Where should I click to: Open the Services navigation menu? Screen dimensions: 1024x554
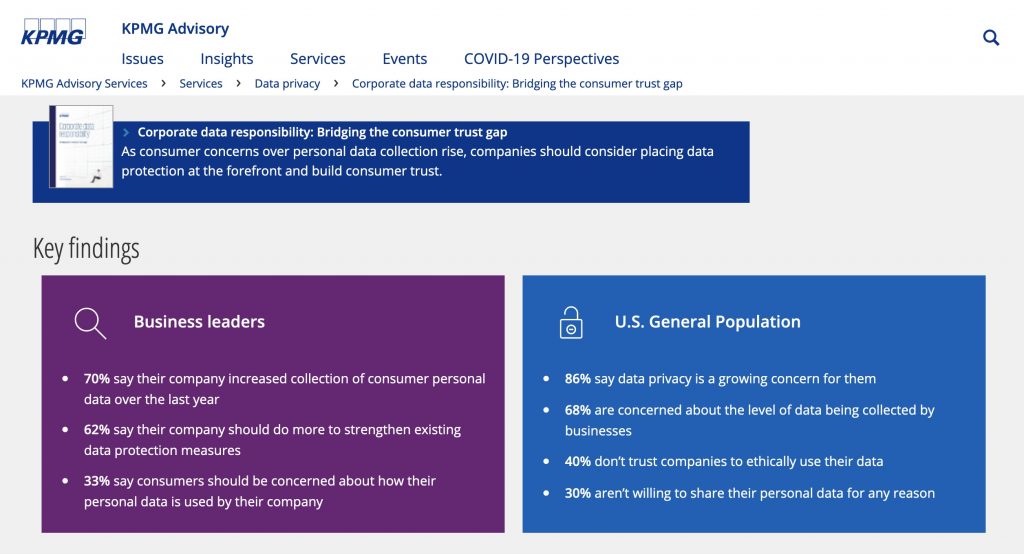[317, 59]
